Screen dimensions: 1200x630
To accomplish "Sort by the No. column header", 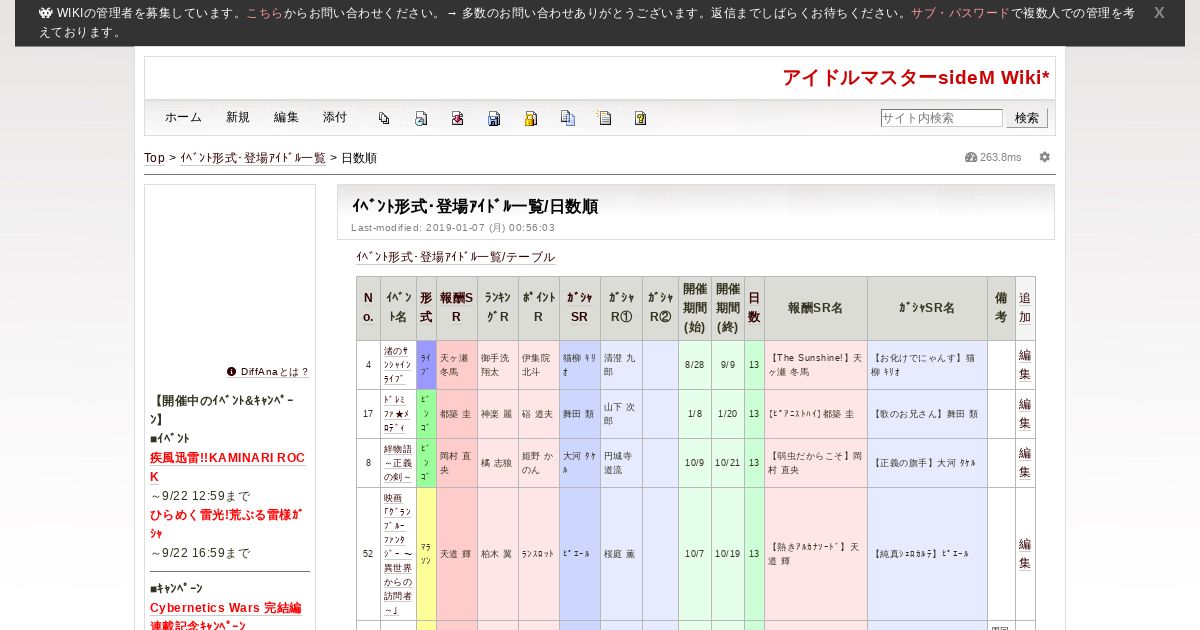I will coord(368,308).
